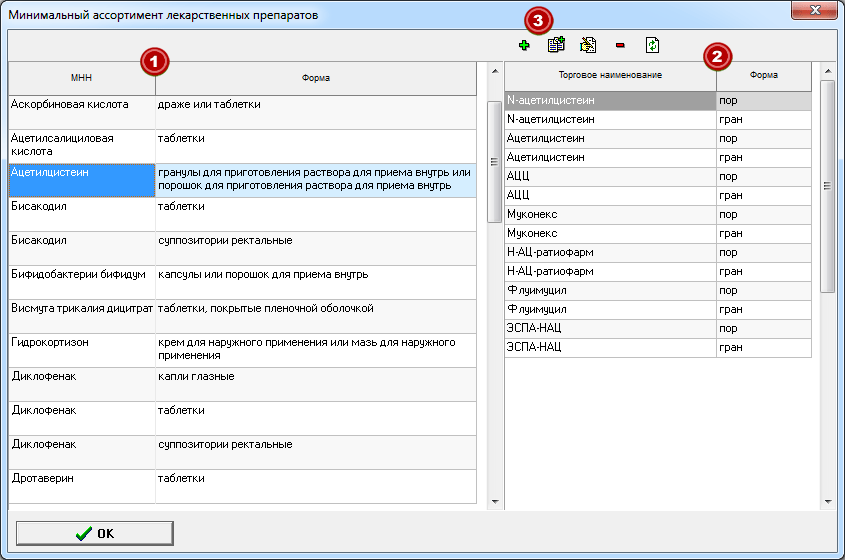Sort by the МНН column header

[x=82, y=78]
